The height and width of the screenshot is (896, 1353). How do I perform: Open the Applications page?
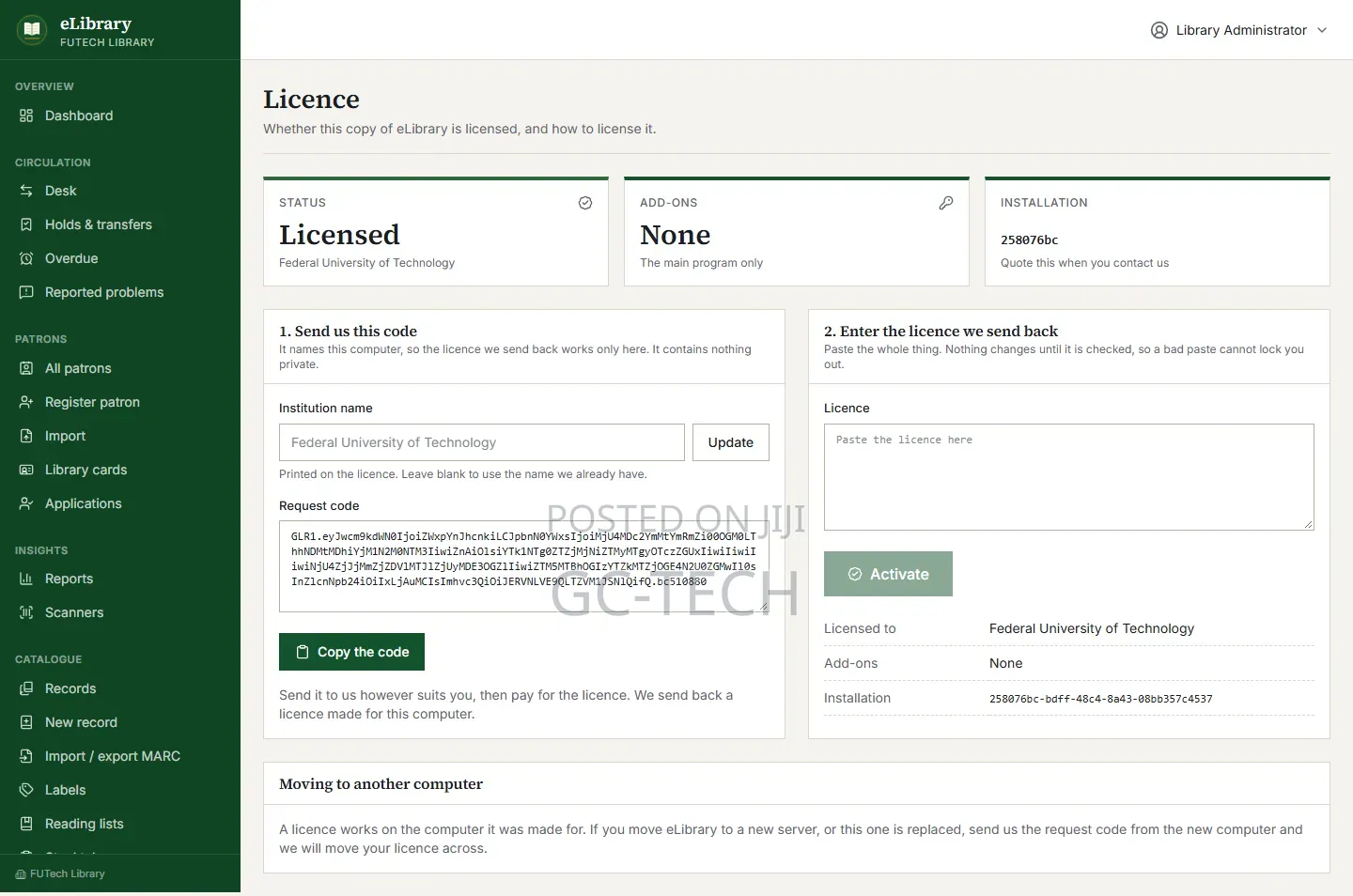tap(120, 503)
